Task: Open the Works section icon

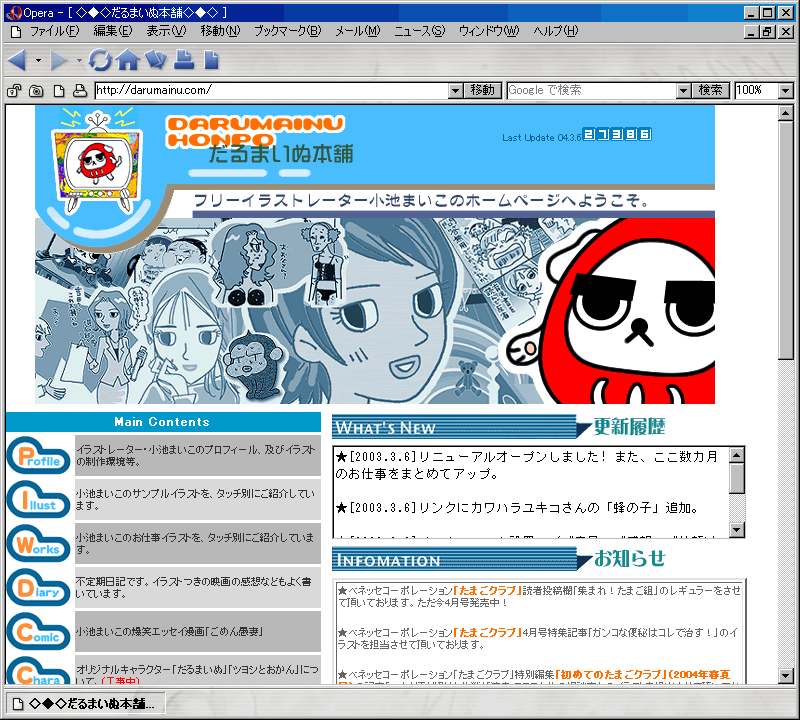Action: 39,543
